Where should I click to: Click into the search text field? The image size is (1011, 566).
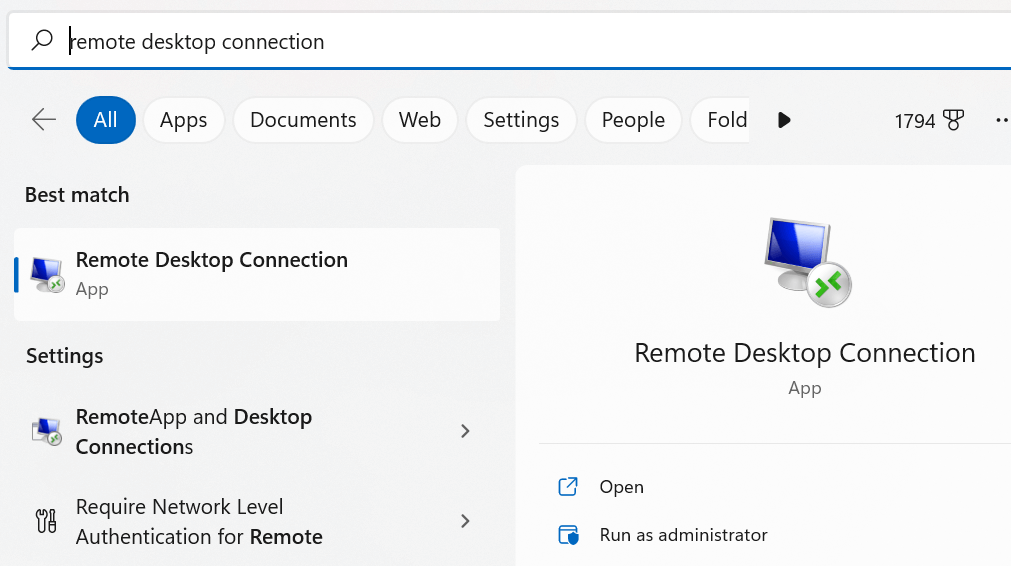click(500, 41)
